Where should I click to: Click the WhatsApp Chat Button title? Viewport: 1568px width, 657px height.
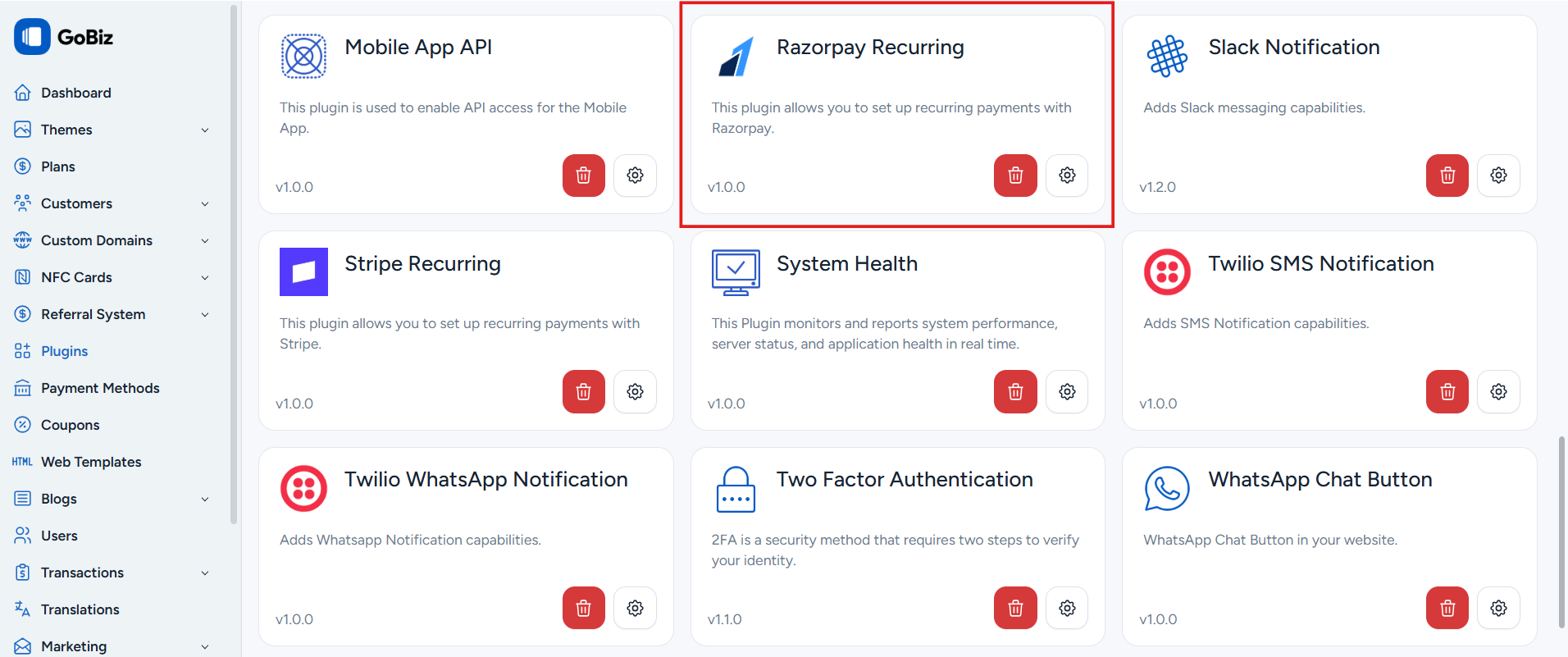[x=1320, y=480]
